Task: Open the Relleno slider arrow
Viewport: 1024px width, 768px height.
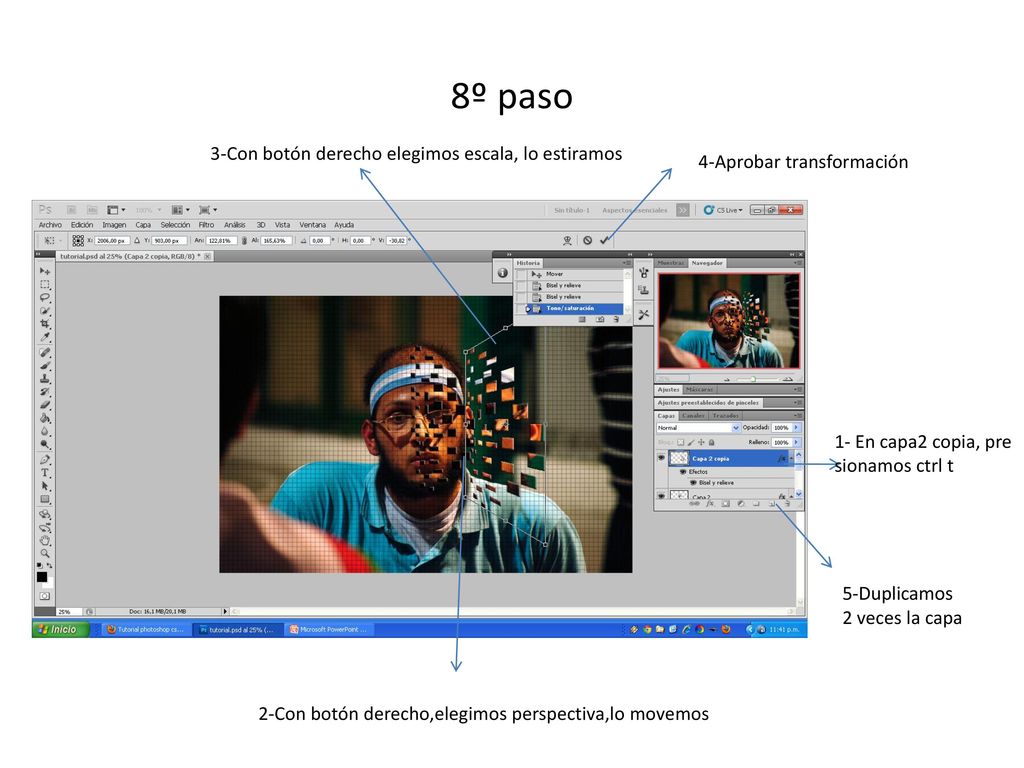Action: point(796,442)
